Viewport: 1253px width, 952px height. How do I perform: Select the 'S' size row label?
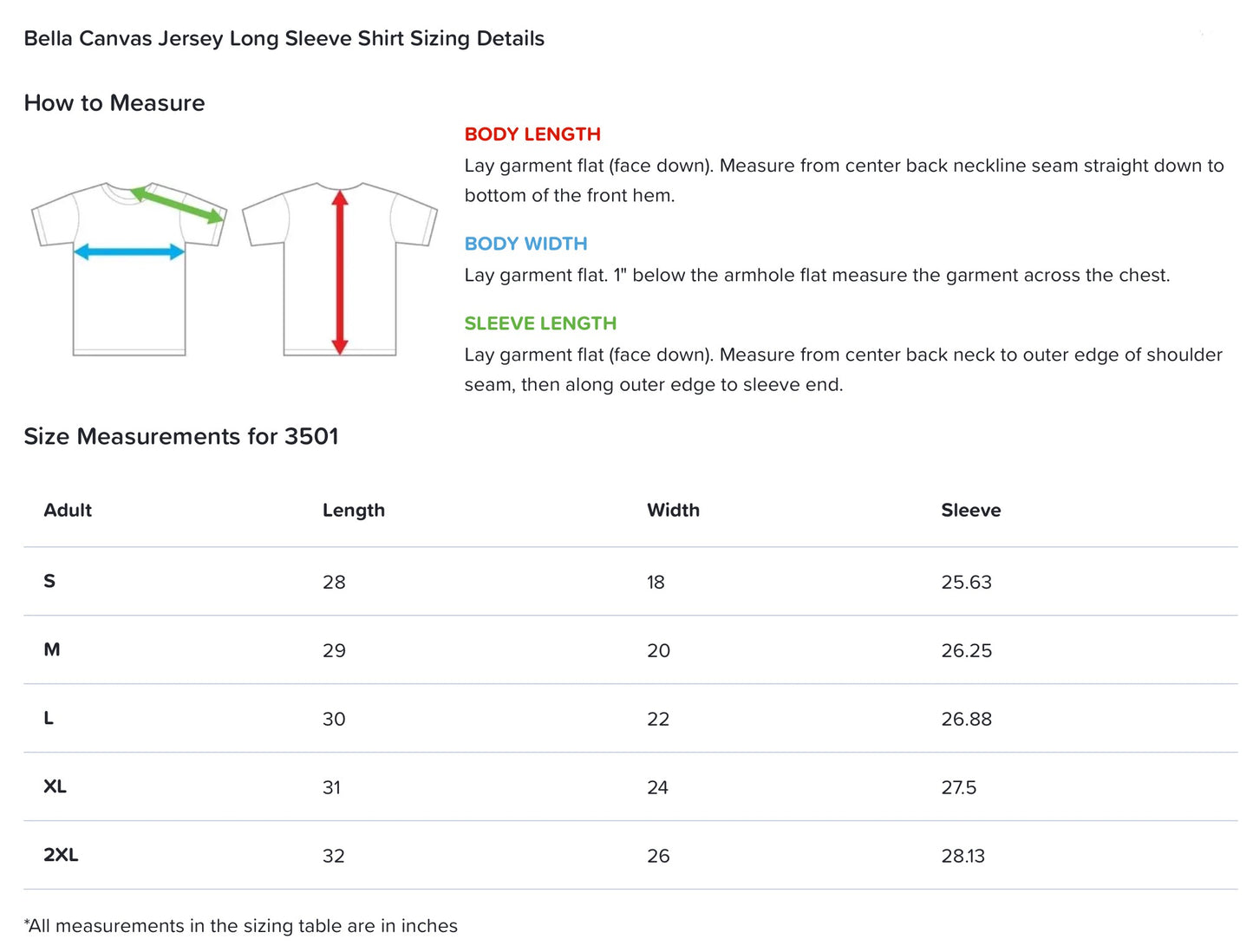pos(49,581)
